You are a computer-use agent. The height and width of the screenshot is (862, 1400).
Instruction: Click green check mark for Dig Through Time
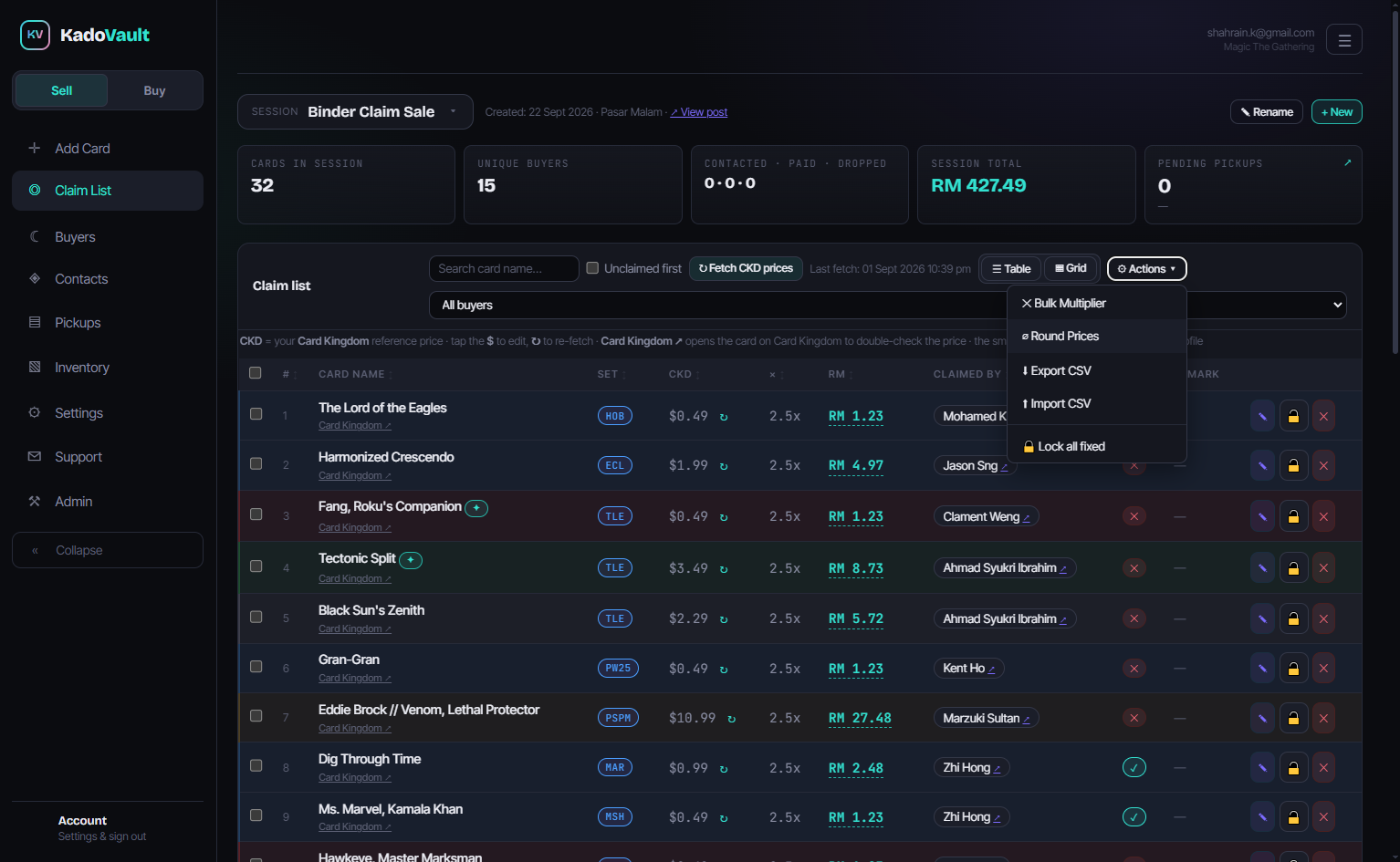(1134, 768)
